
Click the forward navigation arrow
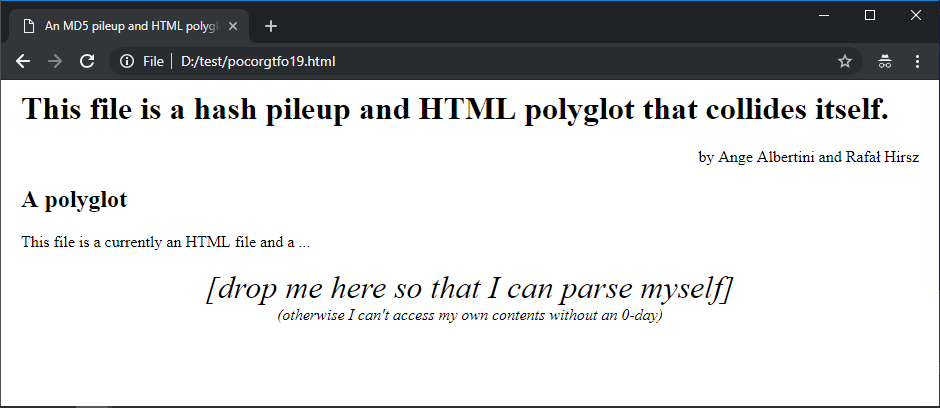[x=55, y=62]
